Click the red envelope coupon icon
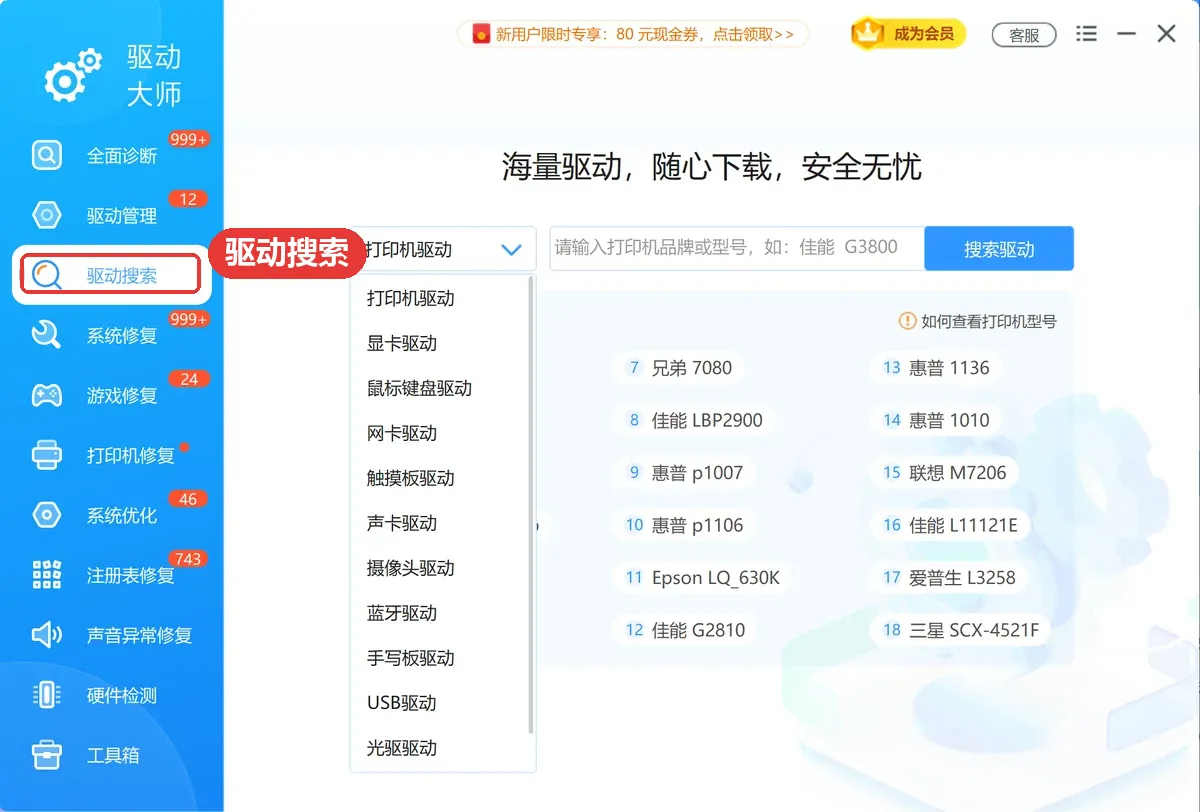 481,34
